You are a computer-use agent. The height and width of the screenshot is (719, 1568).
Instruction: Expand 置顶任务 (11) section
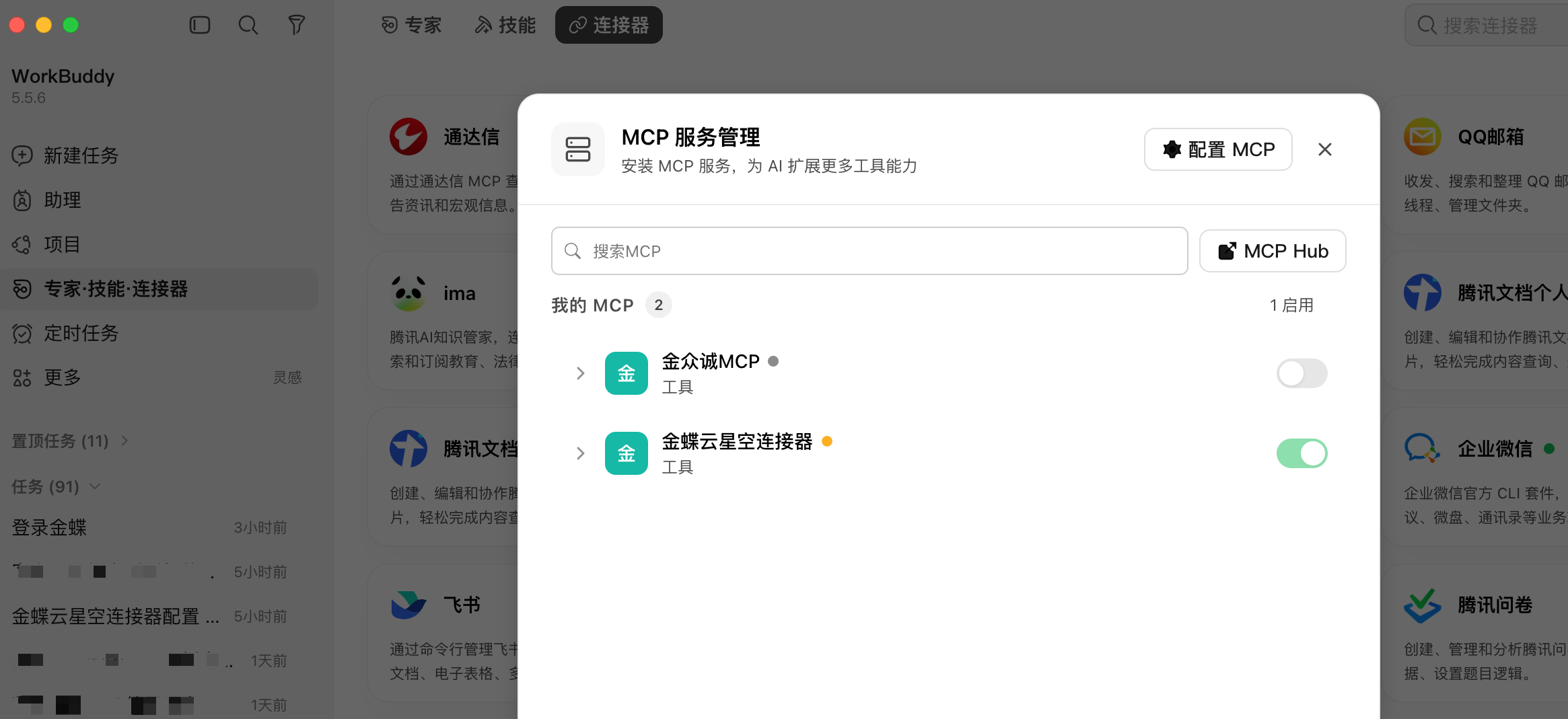tap(70, 441)
